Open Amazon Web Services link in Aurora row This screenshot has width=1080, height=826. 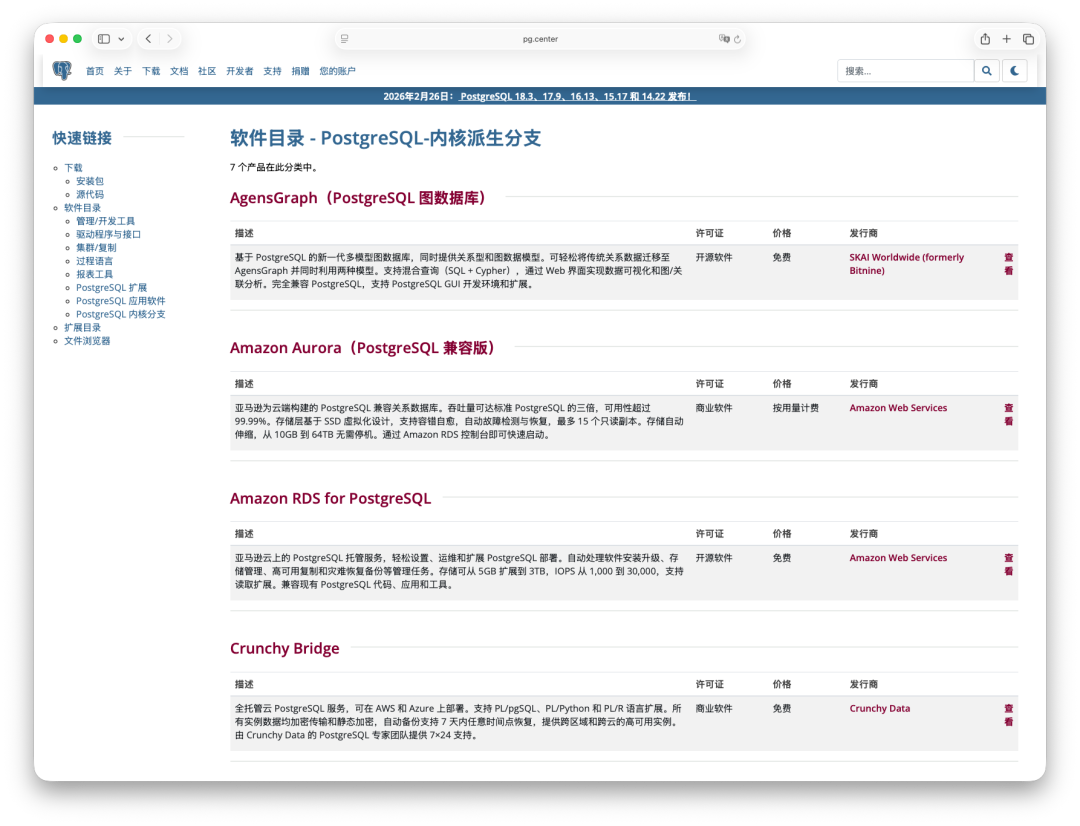coord(898,408)
